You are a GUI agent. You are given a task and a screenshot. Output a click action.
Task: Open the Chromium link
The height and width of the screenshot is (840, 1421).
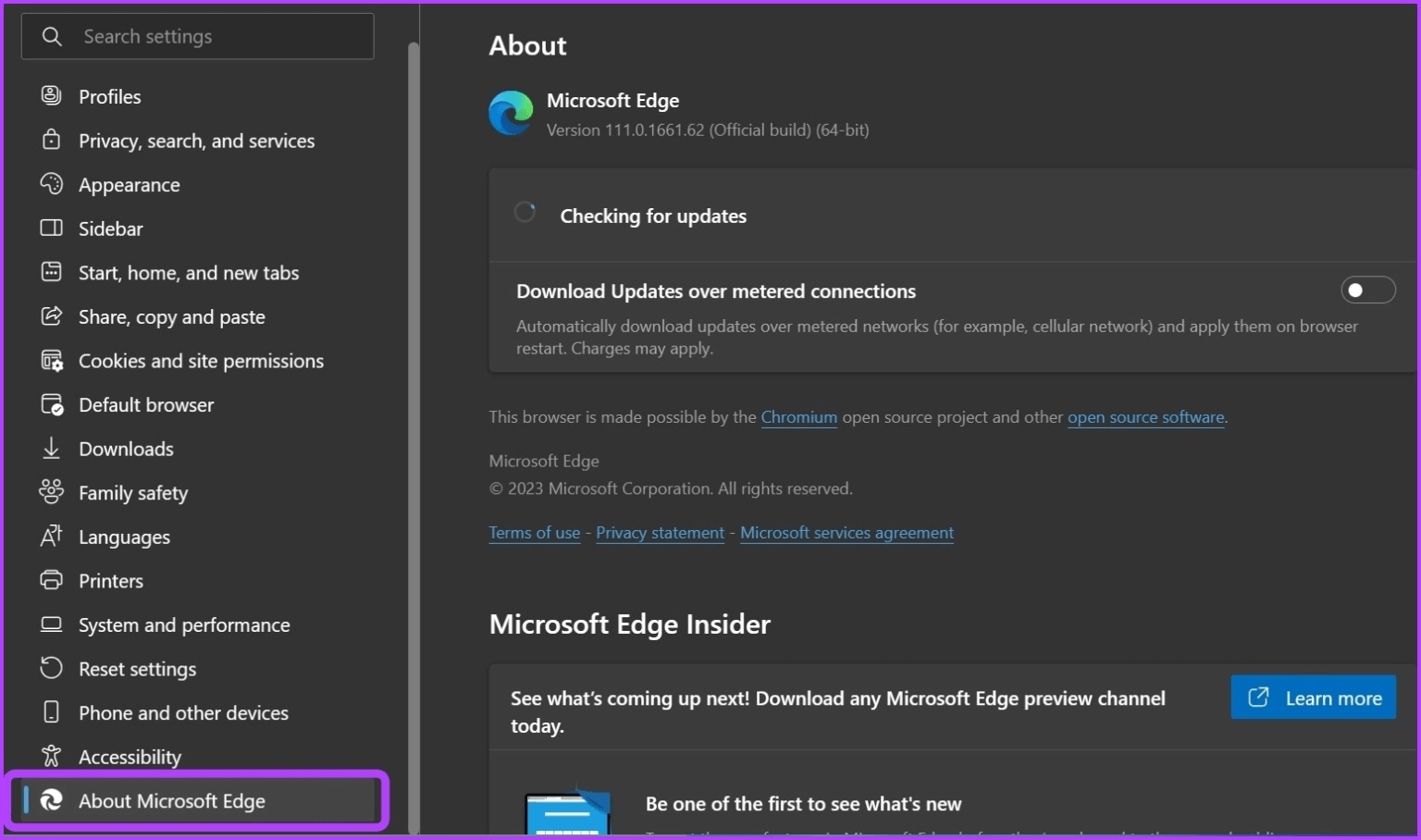click(x=798, y=417)
